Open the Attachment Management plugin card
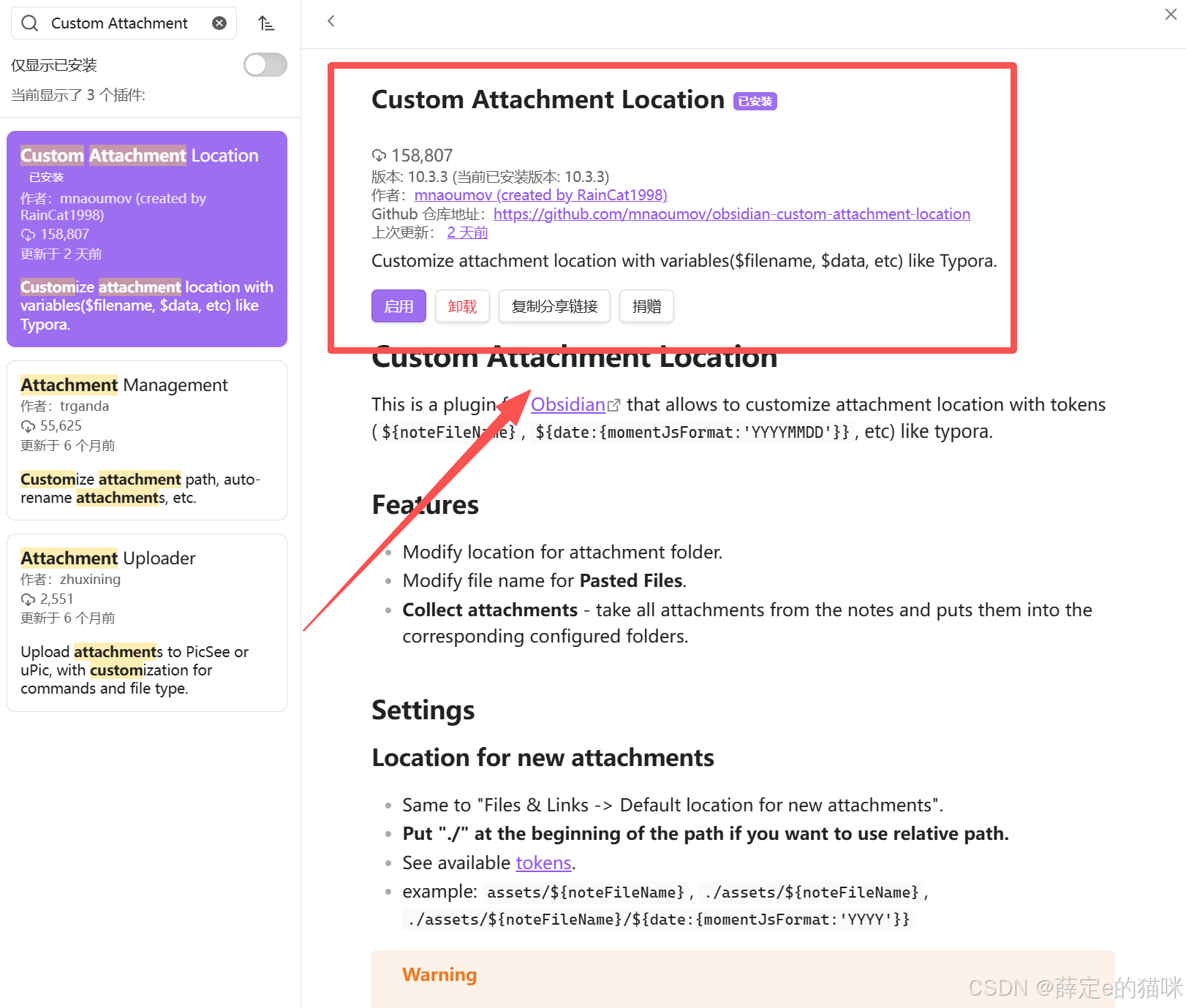Image resolution: width=1186 pixels, height=1008 pixels. 147,440
